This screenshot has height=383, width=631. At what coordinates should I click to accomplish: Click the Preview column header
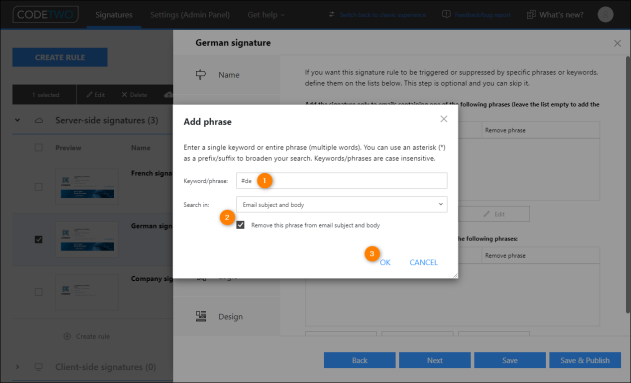[x=68, y=148]
